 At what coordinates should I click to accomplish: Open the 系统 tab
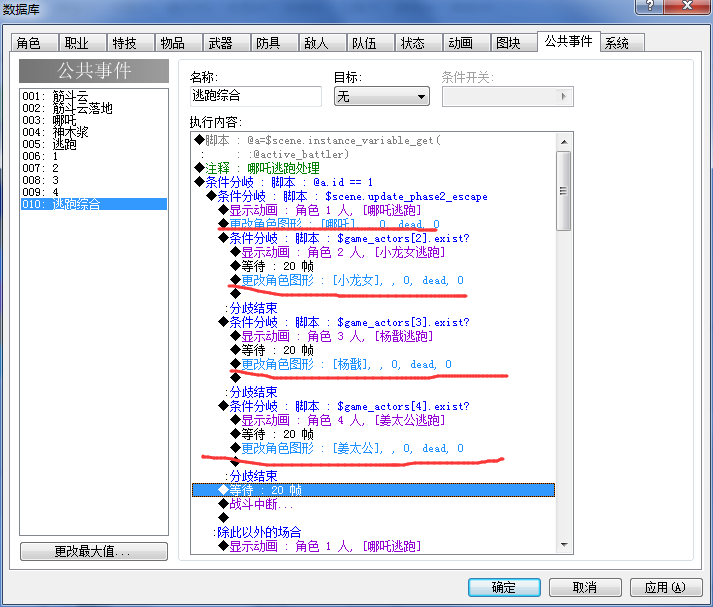pyautogui.click(x=623, y=43)
